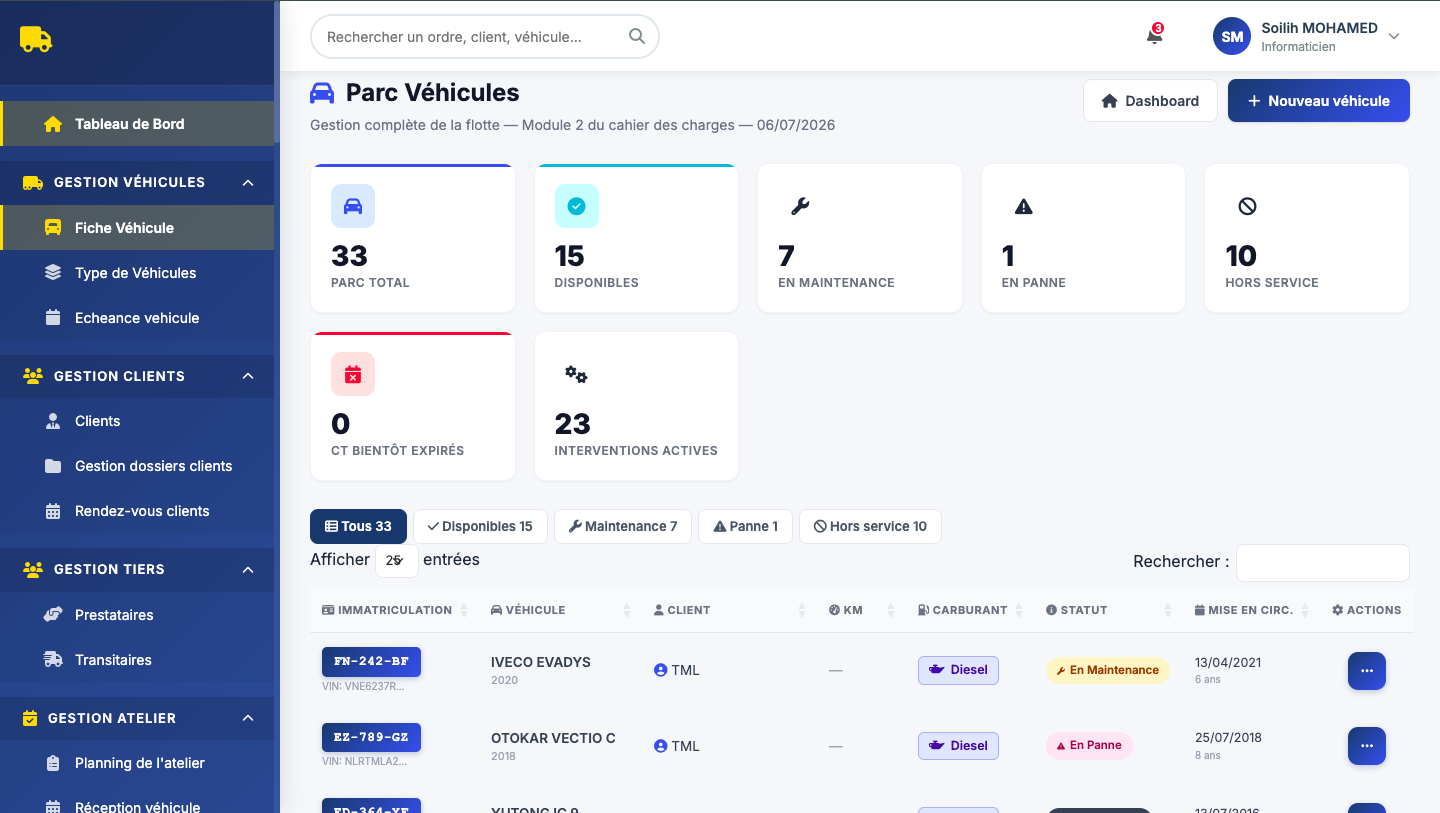Click the car icon on Parc Total card
1440x813 pixels.
click(x=353, y=206)
